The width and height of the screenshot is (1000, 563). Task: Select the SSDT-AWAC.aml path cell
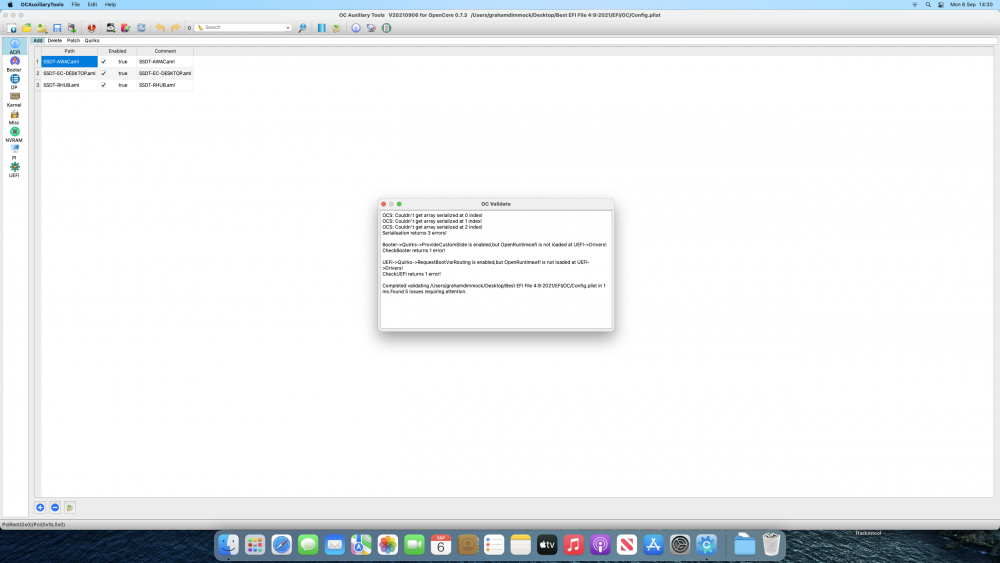pyautogui.click(x=70, y=62)
